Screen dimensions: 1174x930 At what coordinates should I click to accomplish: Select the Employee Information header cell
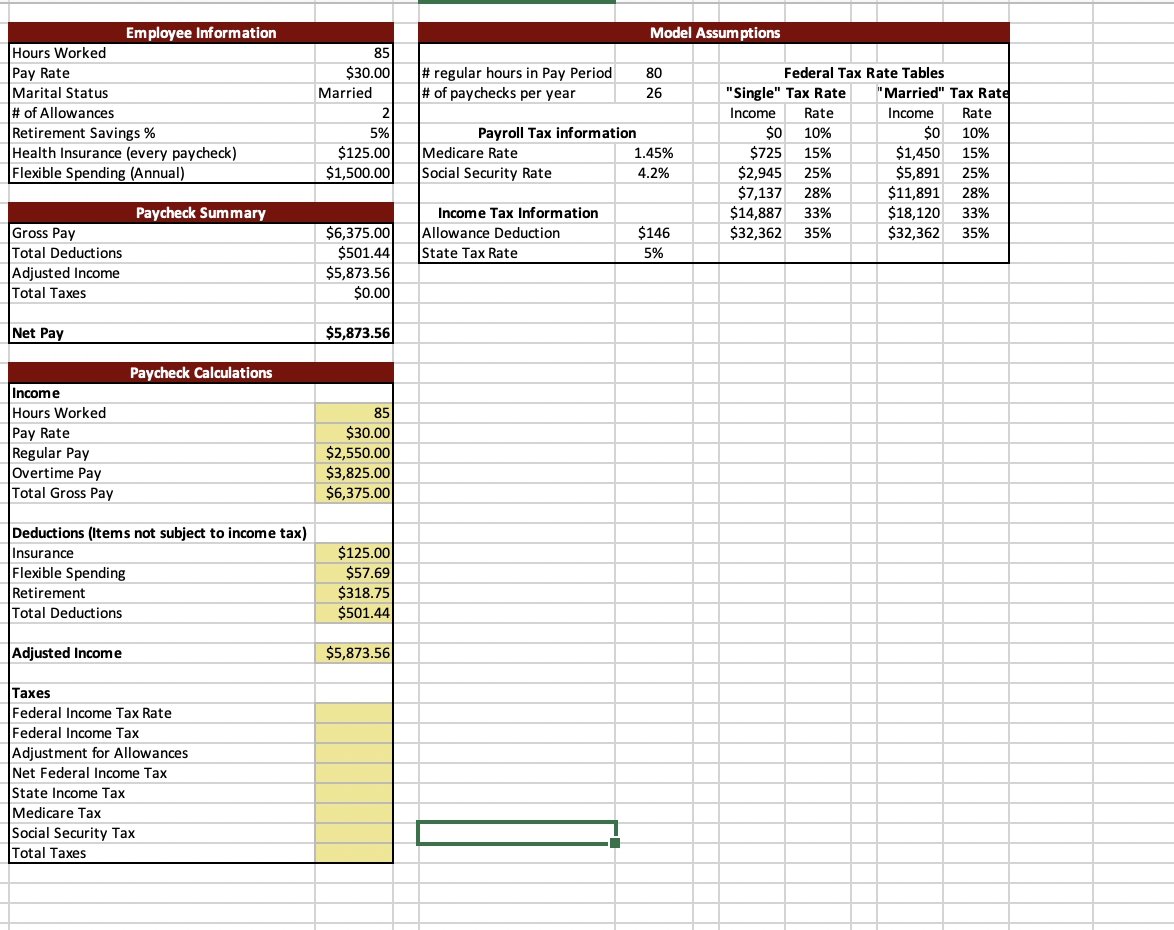point(199,33)
